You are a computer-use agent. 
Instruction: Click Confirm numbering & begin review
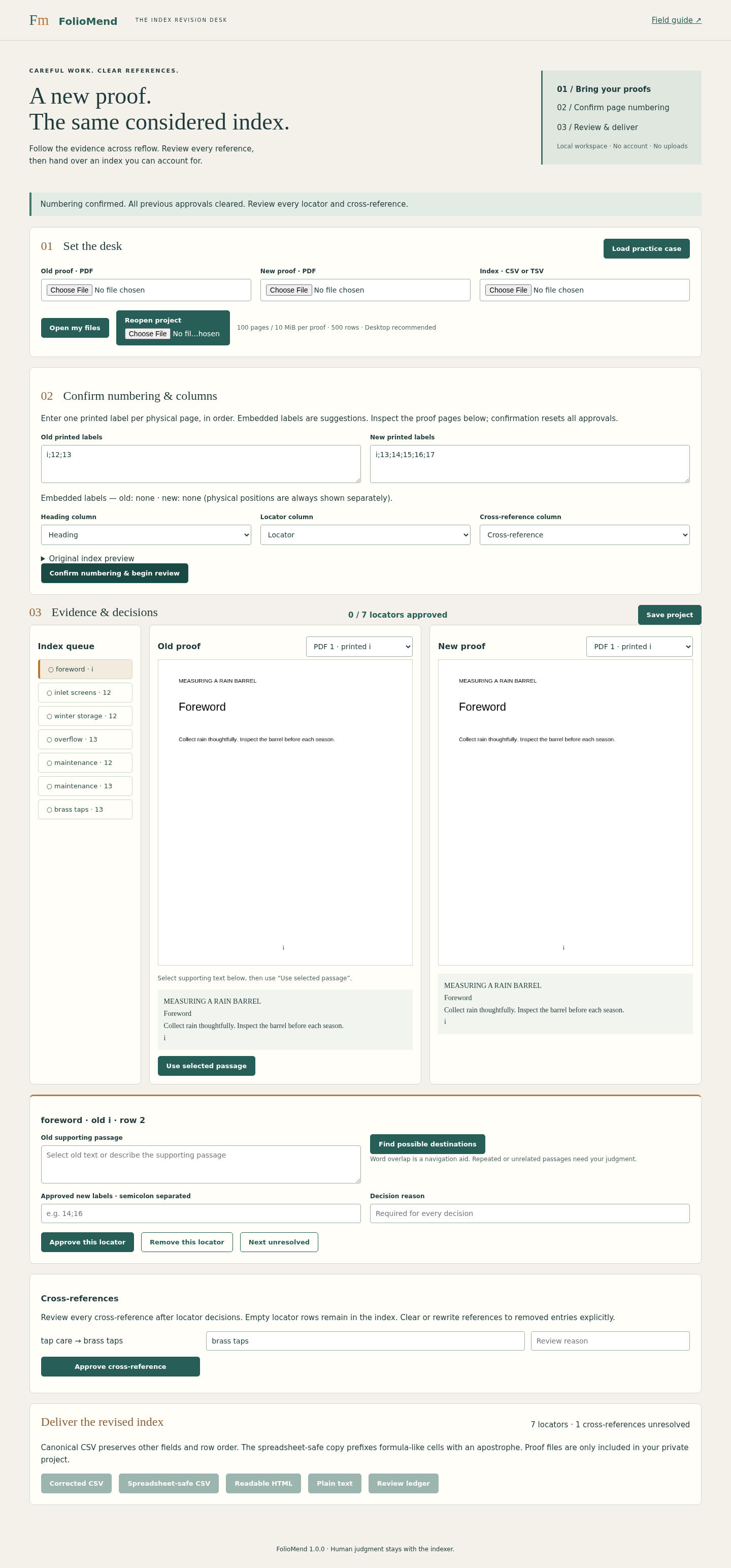(114, 573)
